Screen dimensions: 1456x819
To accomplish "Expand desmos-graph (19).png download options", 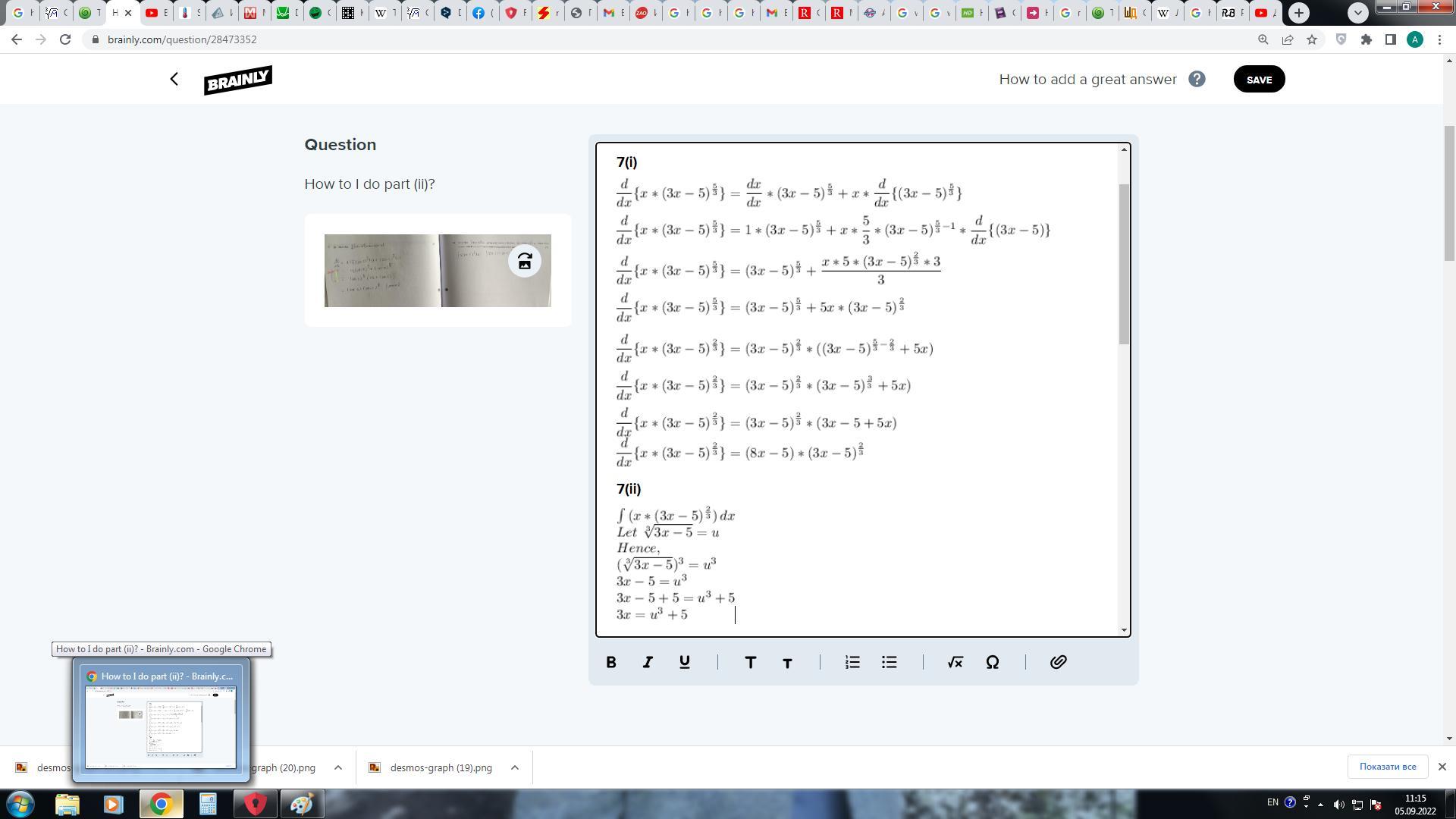I will tap(515, 767).
